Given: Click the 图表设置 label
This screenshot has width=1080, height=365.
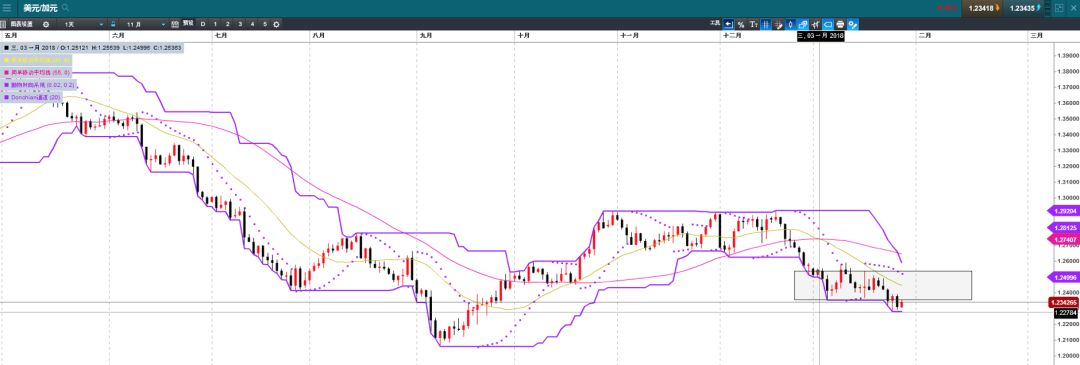Looking at the screenshot, I should tap(21, 24).
